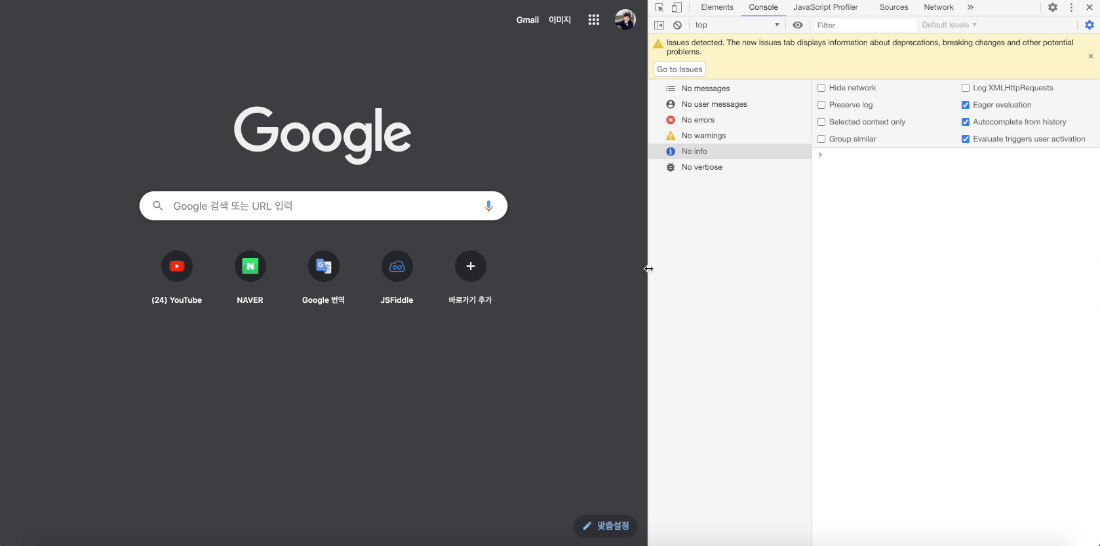Select No verbose filter

tap(730, 167)
